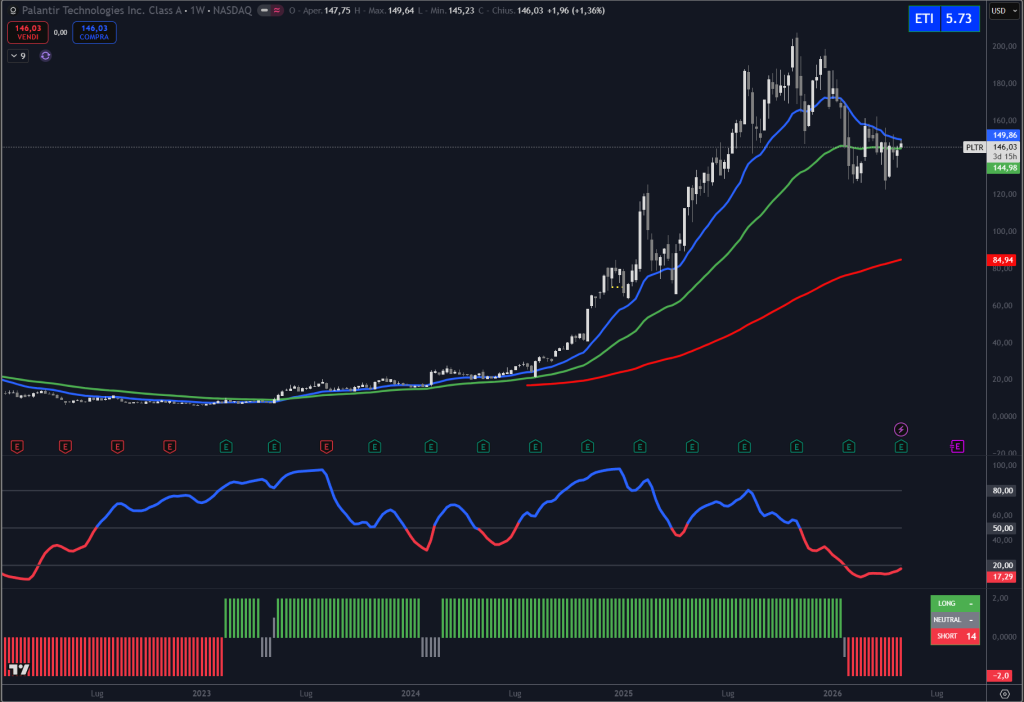
Task: Click the gray minus pill icon beside NASDAQ
Action: point(264,10)
